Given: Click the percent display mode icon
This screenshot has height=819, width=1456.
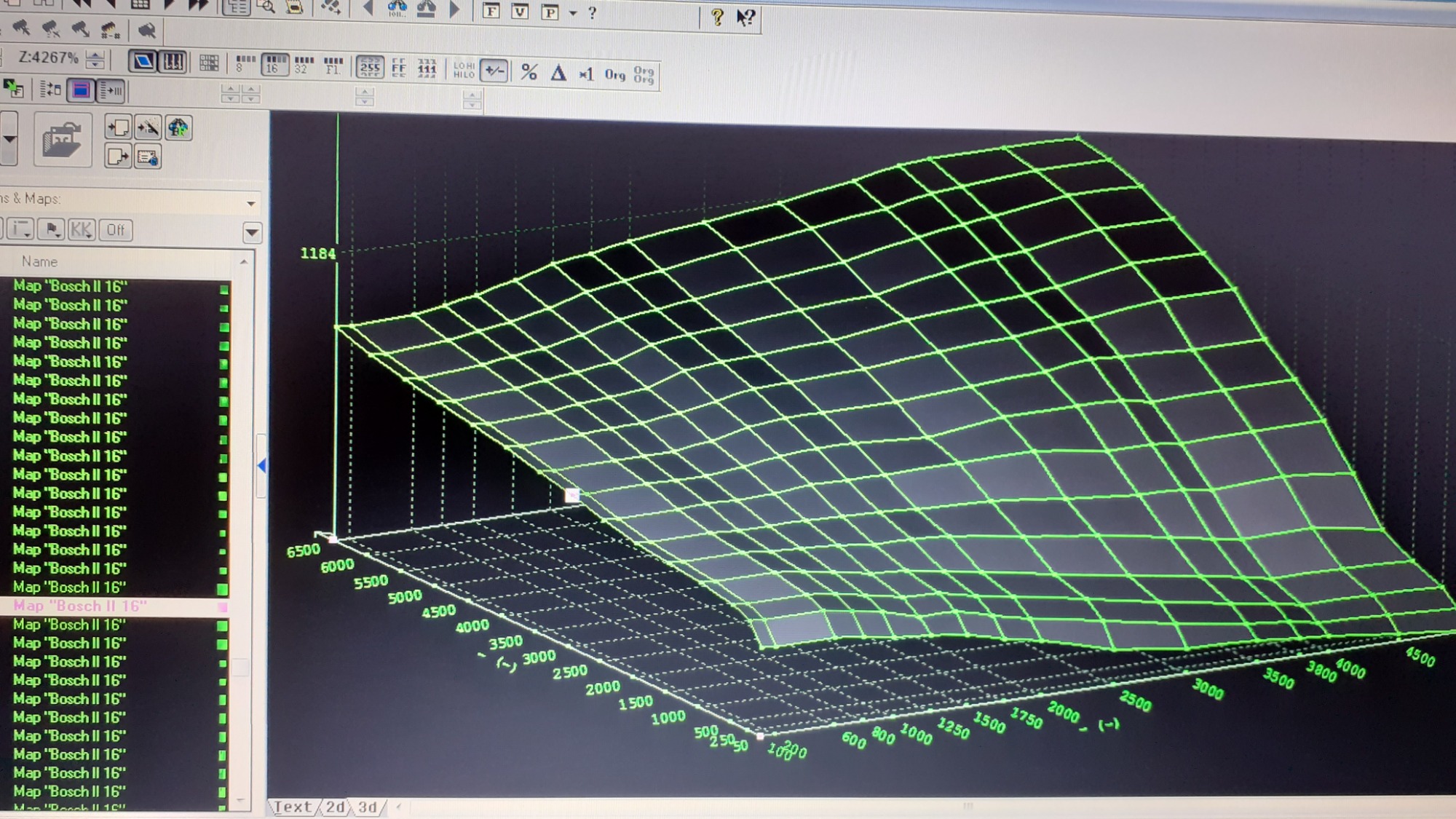Looking at the screenshot, I should point(529,72).
